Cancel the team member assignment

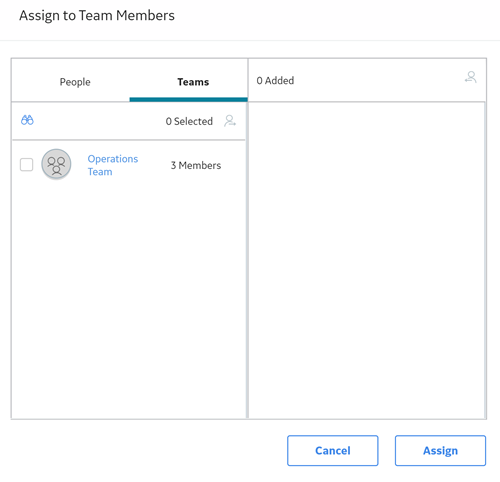333,450
